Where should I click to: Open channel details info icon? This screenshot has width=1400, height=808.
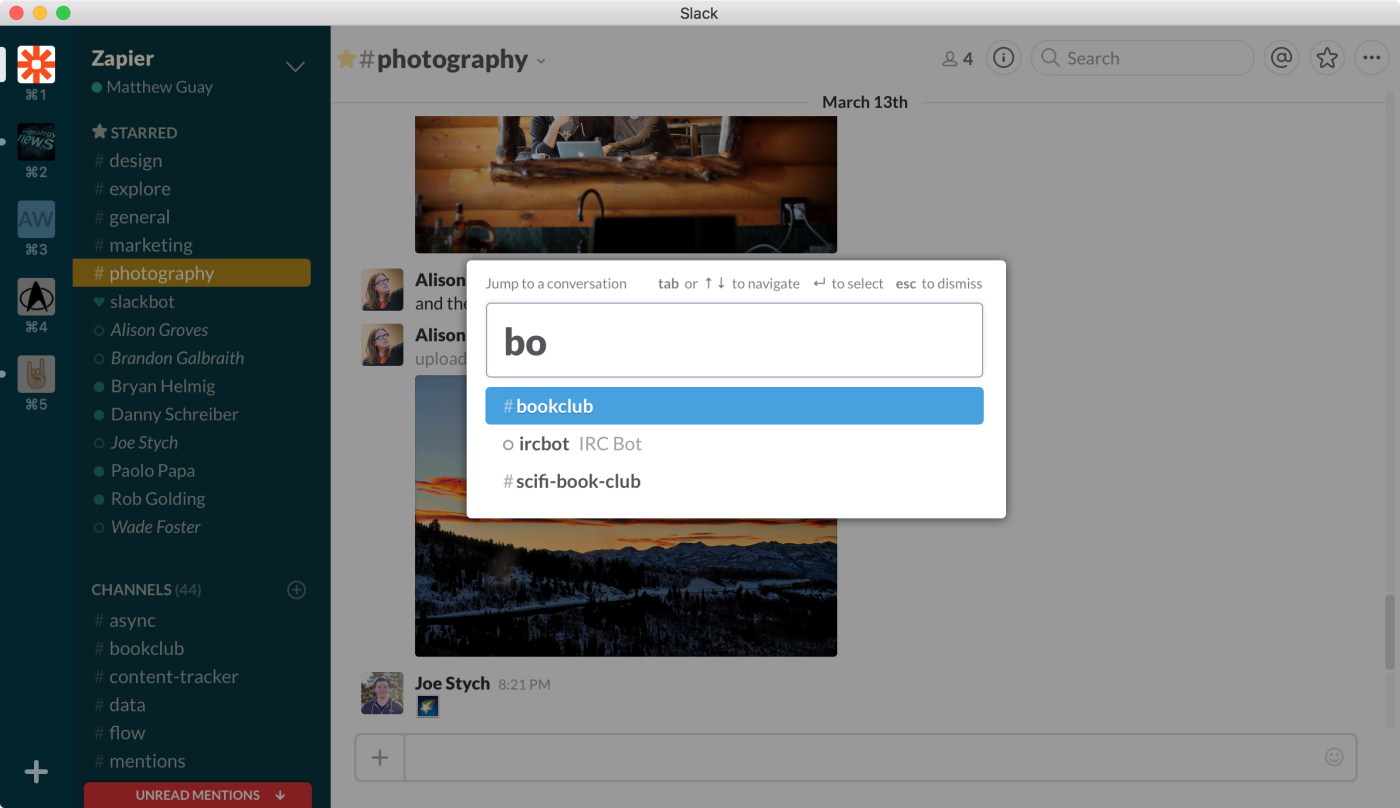(1003, 58)
